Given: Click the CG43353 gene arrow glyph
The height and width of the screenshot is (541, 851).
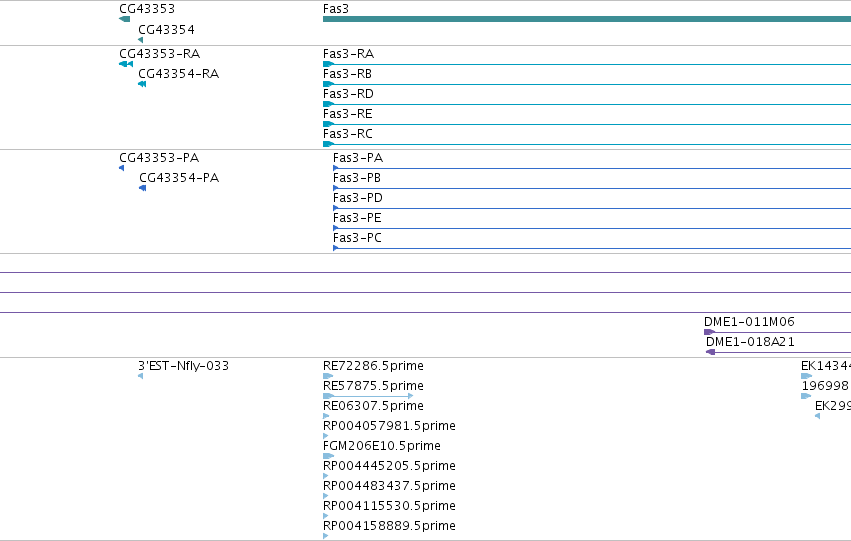Looking at the screenshot, I should 124,19.
